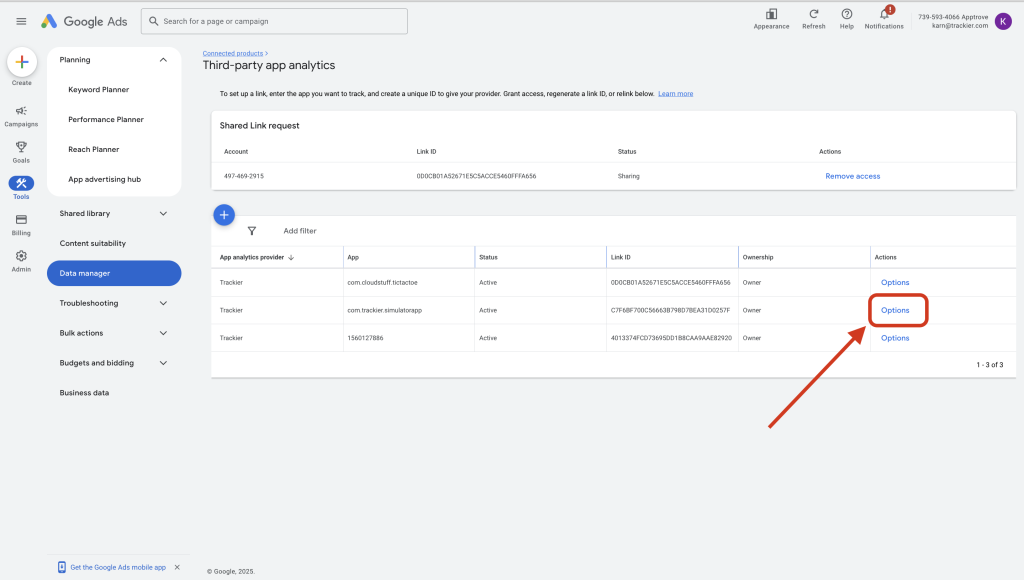Open Campaigns in the sidebar
The width and height of the screenshot is (1024, 580).
pos(22,116)
